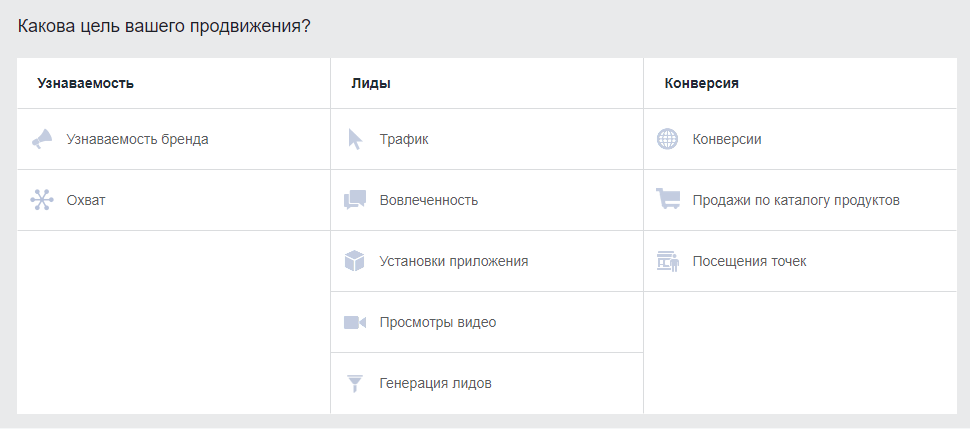
Task: Click the video camera icon
Action: pos(354,322)
